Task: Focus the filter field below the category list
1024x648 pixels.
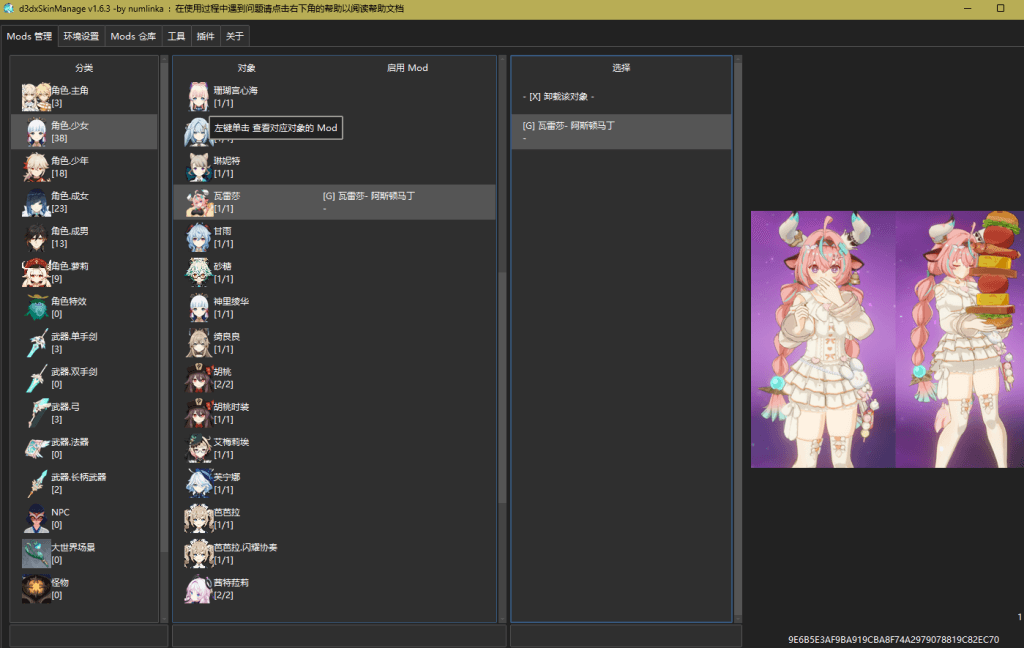Action: click(88, 636)
